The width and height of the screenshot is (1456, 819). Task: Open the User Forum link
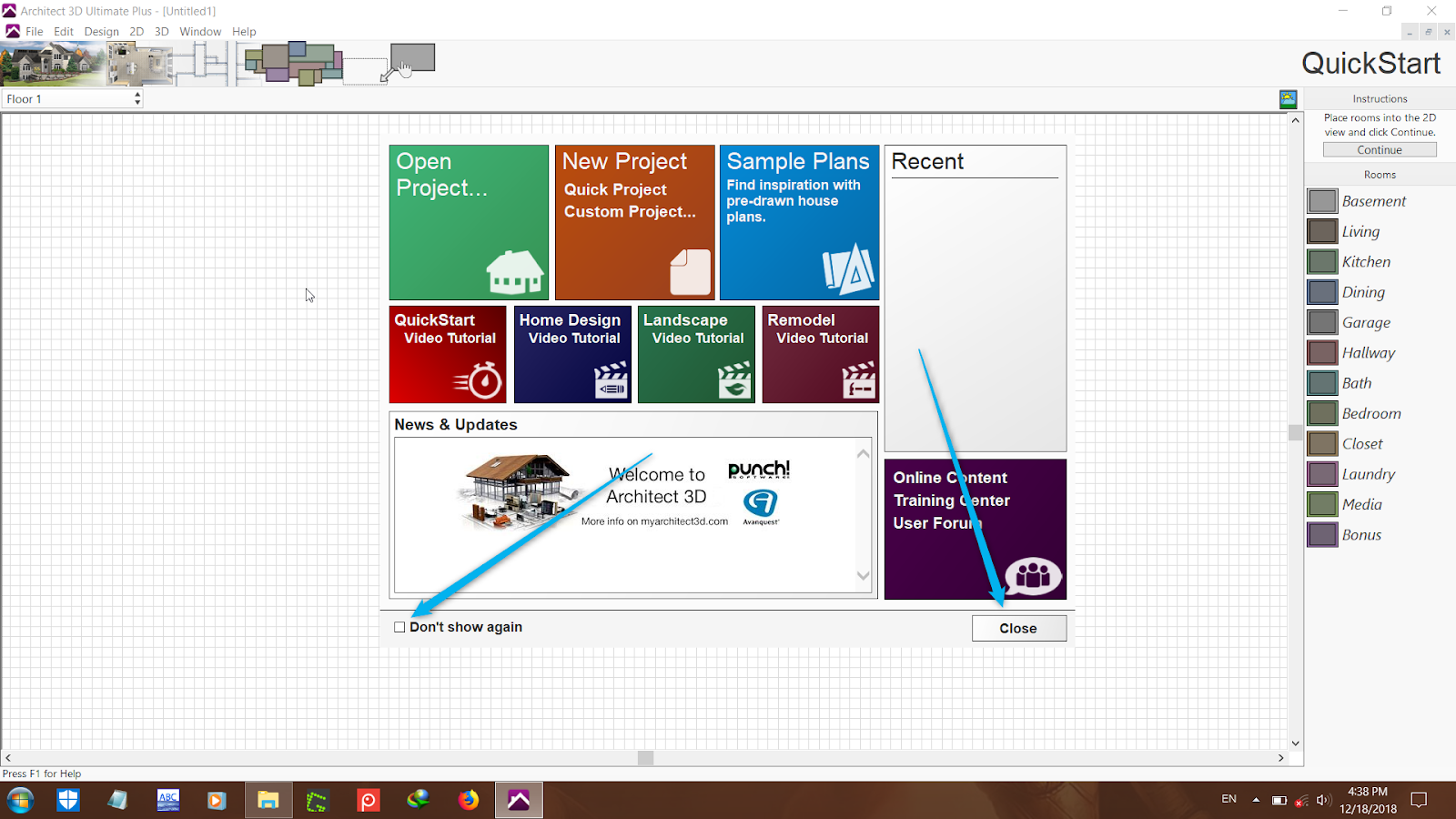(x=937, y=523)
